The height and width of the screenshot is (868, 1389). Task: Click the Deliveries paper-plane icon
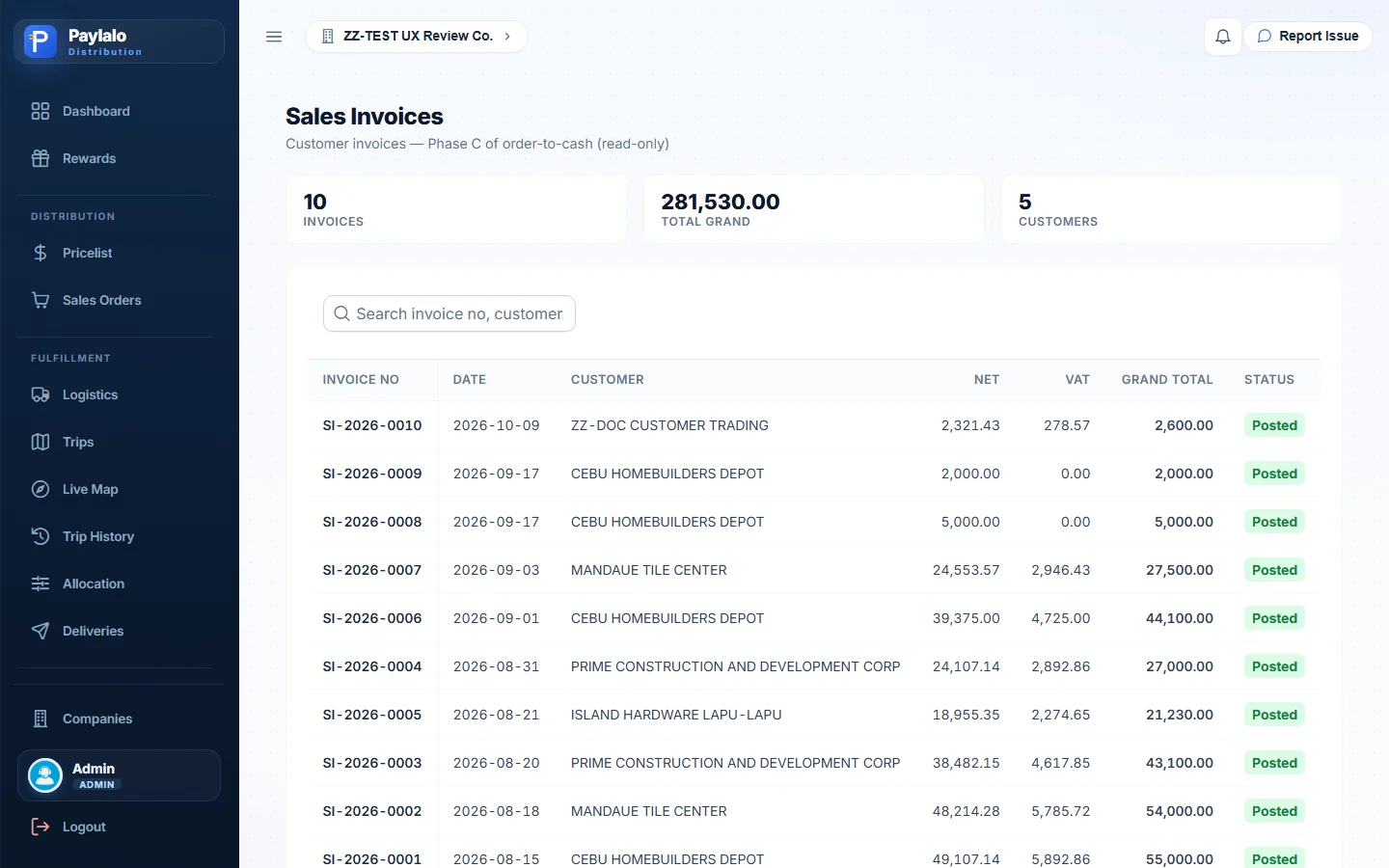pyautogui.click(x=41, y=631)
